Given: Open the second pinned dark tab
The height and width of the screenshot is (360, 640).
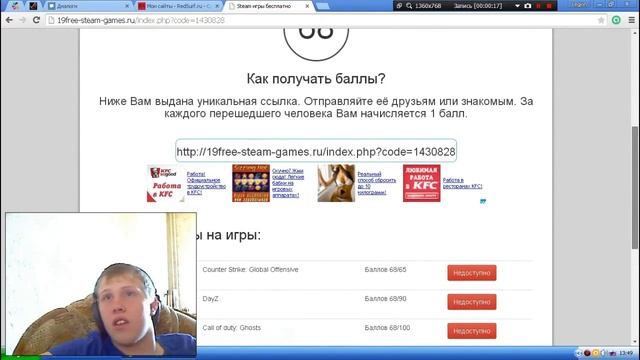Looking at the screenshot, I should (x=33, y=6).
